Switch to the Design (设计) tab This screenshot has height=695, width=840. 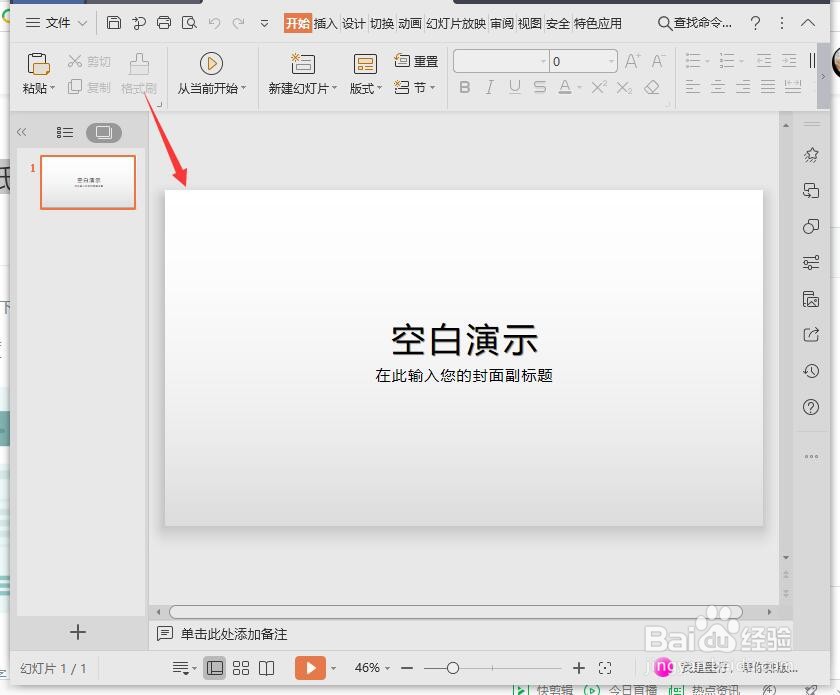[x=354, y=23]
